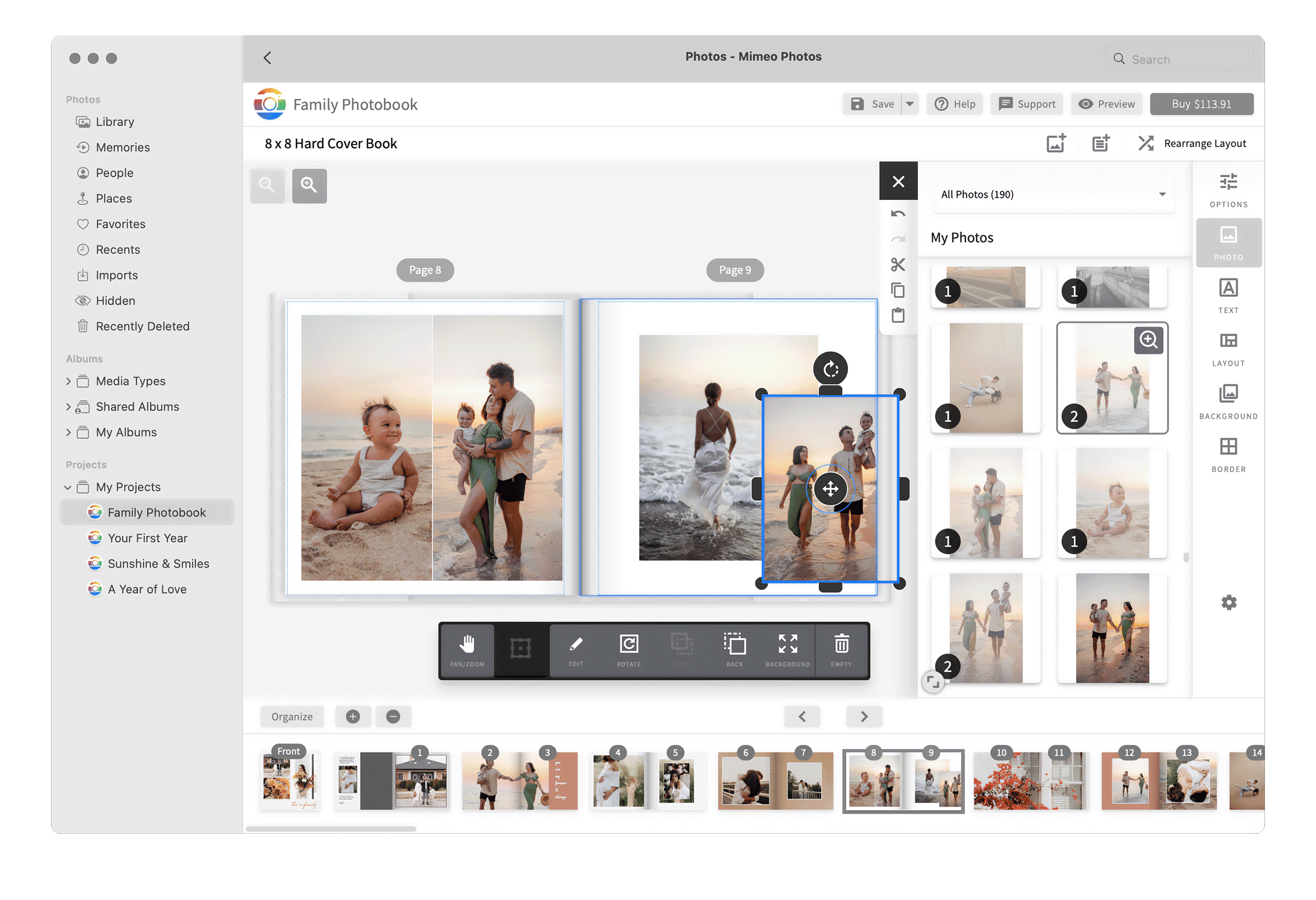The height and width of the screenshot is (900, 1316).
Task: Click the remove page minus button
Action: pos(393,716)
